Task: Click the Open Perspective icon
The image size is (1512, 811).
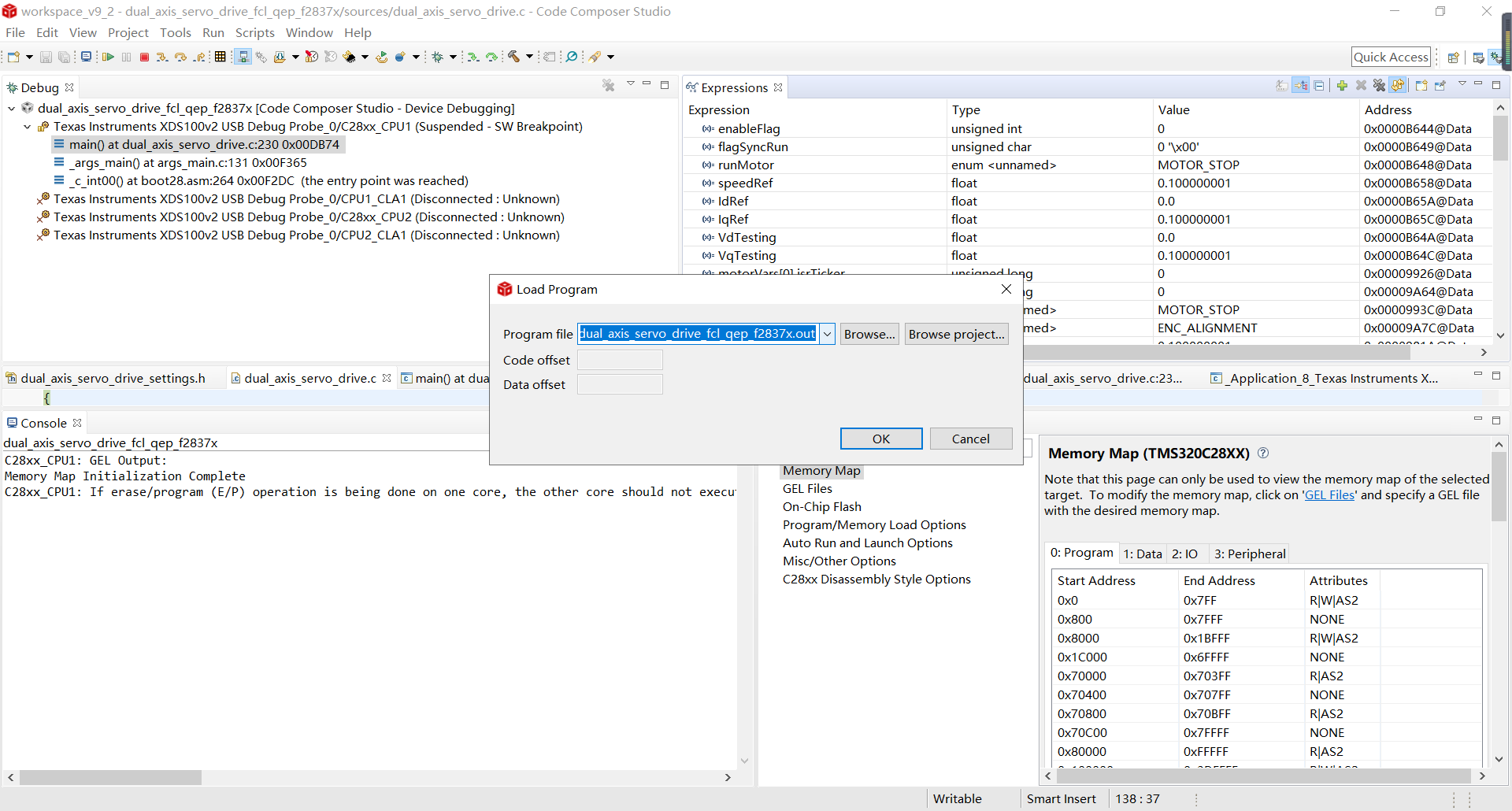Action: pyautogui.click(x=1454, y=57)
